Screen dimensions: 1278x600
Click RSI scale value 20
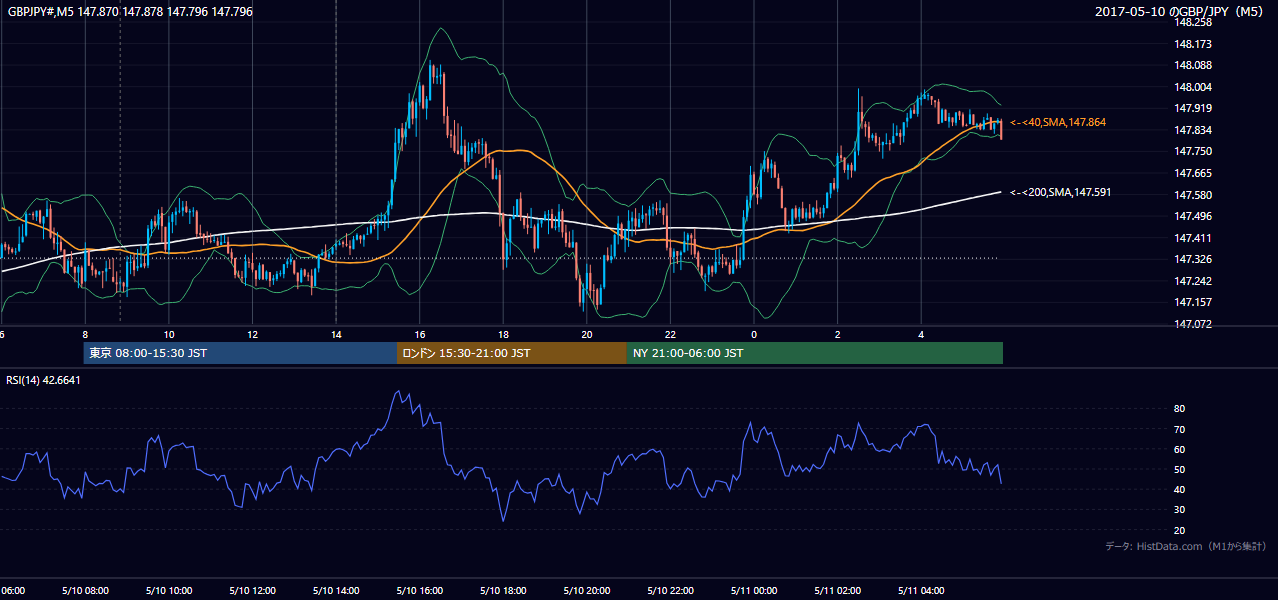click(1179, 530)
